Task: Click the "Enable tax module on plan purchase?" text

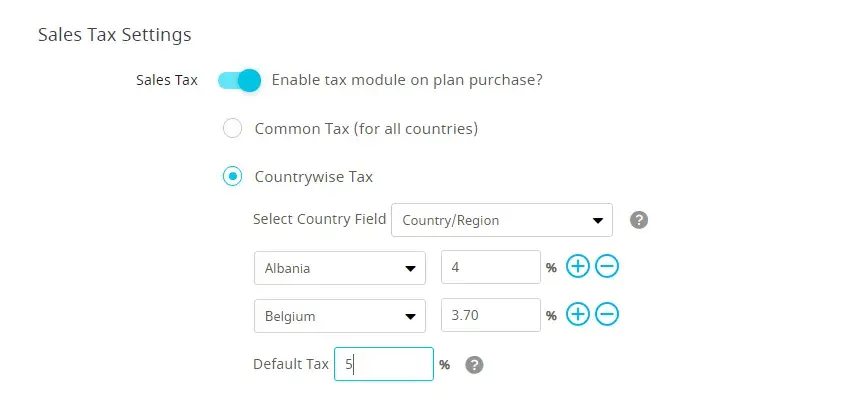Action: (x=407, y=80)
